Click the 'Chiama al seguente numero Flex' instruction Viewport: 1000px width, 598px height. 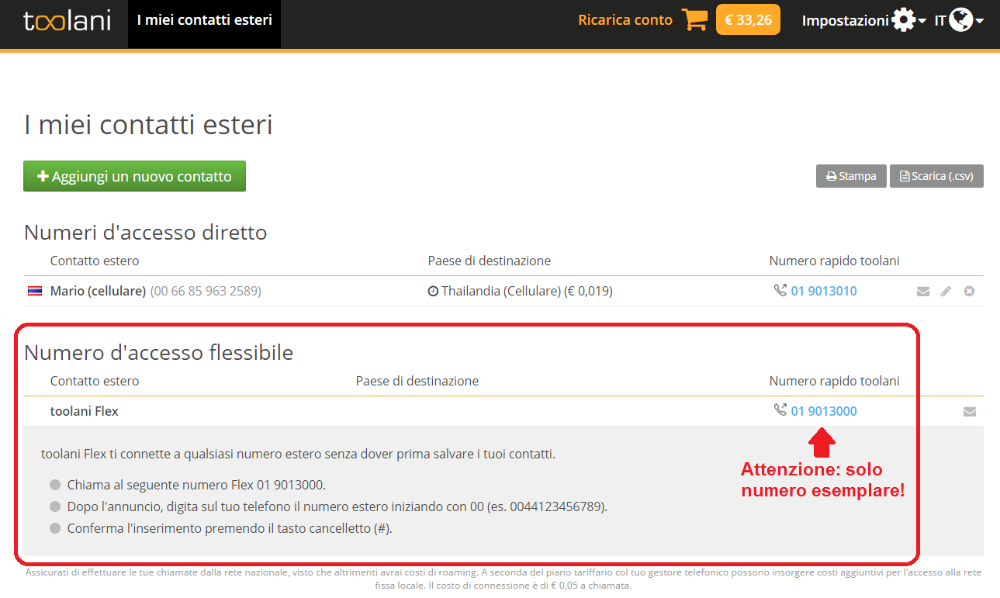[196, 485]
